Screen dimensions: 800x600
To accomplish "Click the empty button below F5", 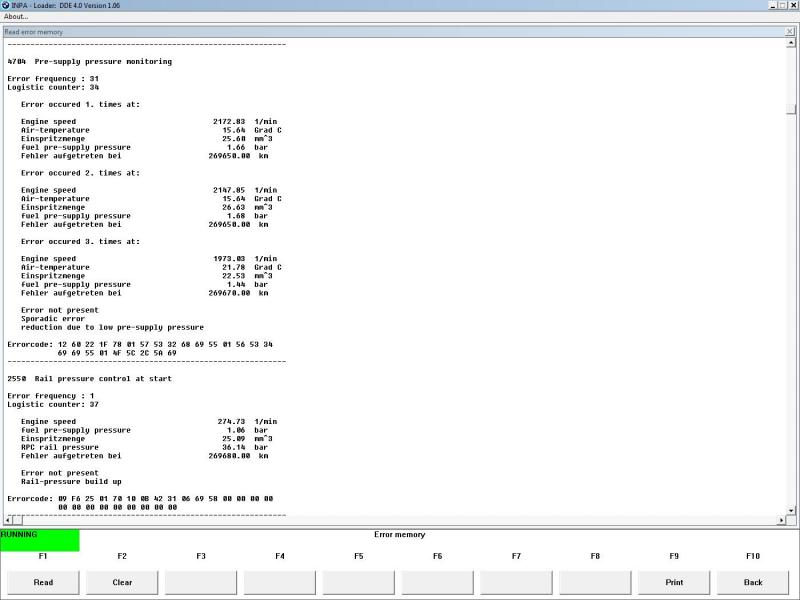I will pyautogui.click(x=358, y=582).
